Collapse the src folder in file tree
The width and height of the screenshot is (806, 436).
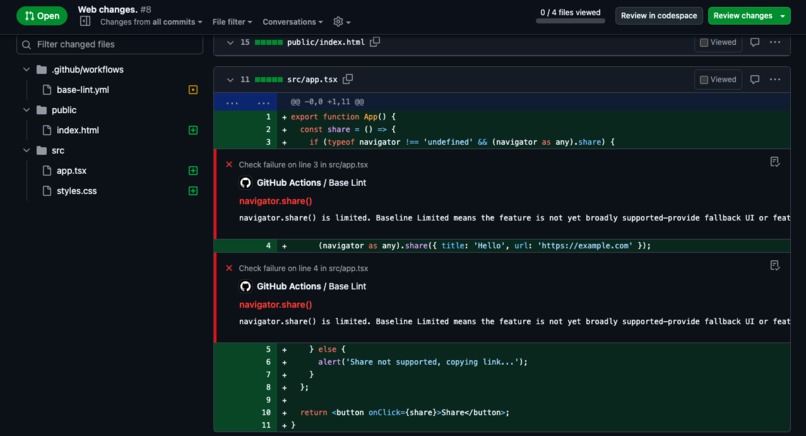tap(26, 151)
